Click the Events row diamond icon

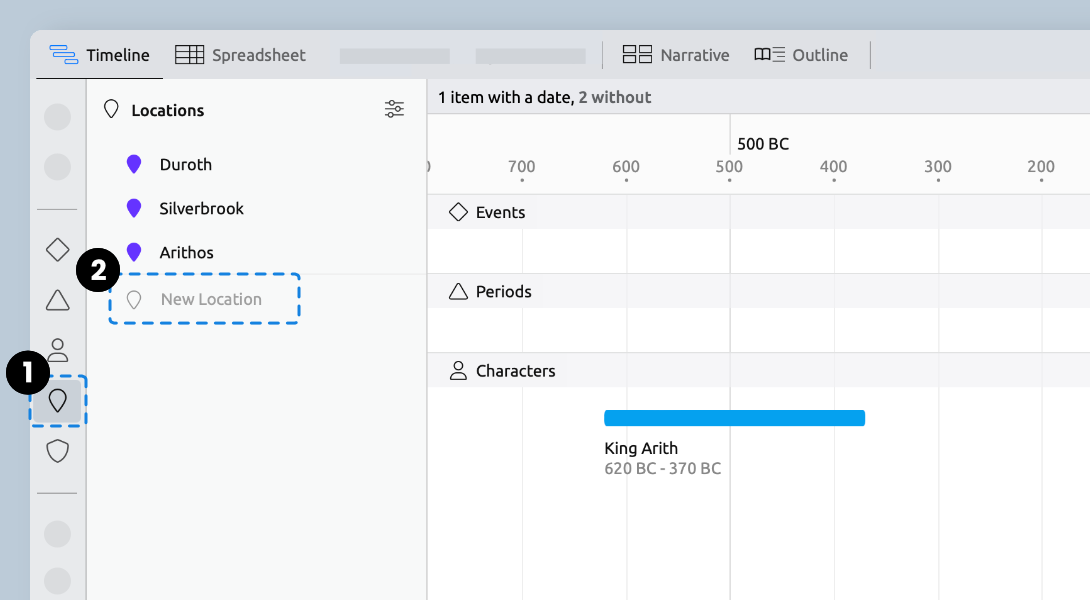coord(458,212)
